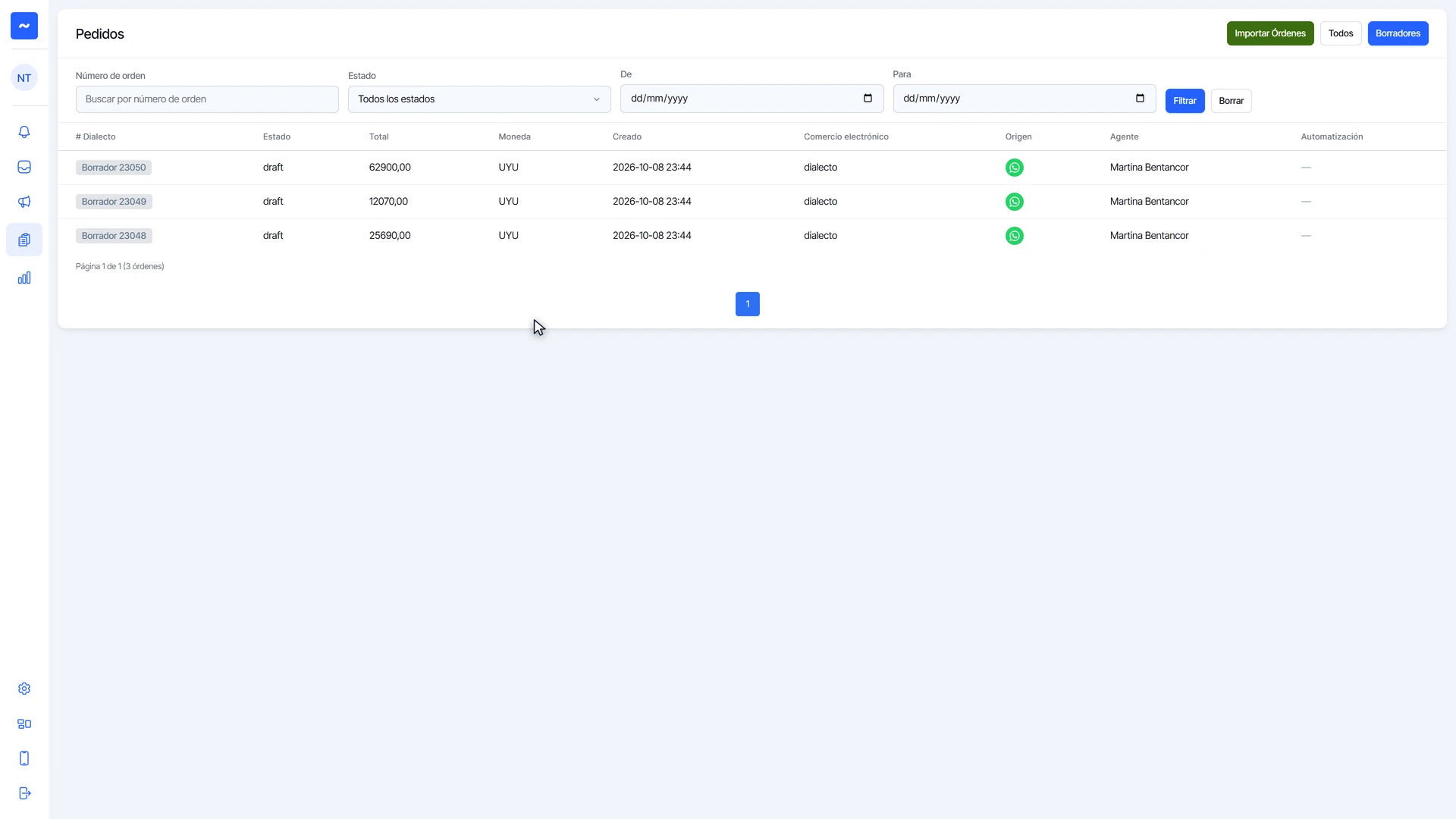The width and height of the screenshot is (1456, 819).
Task: Click dialecto in Borrador 23048 row
Action: pyautogui.click(x=821, y=236)
